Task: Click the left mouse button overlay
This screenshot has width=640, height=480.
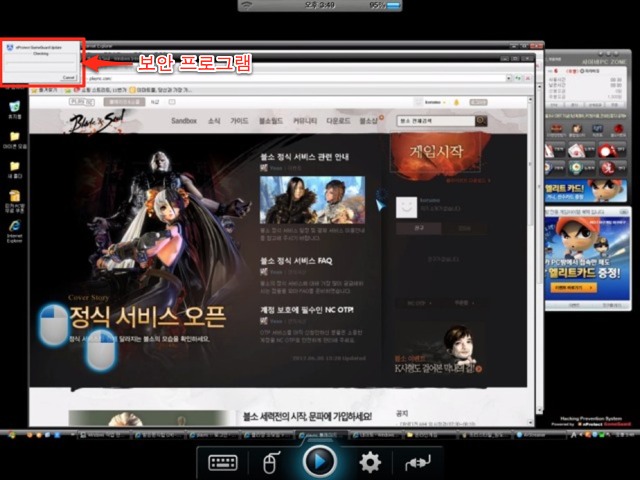Action: [x=53, y=325]
